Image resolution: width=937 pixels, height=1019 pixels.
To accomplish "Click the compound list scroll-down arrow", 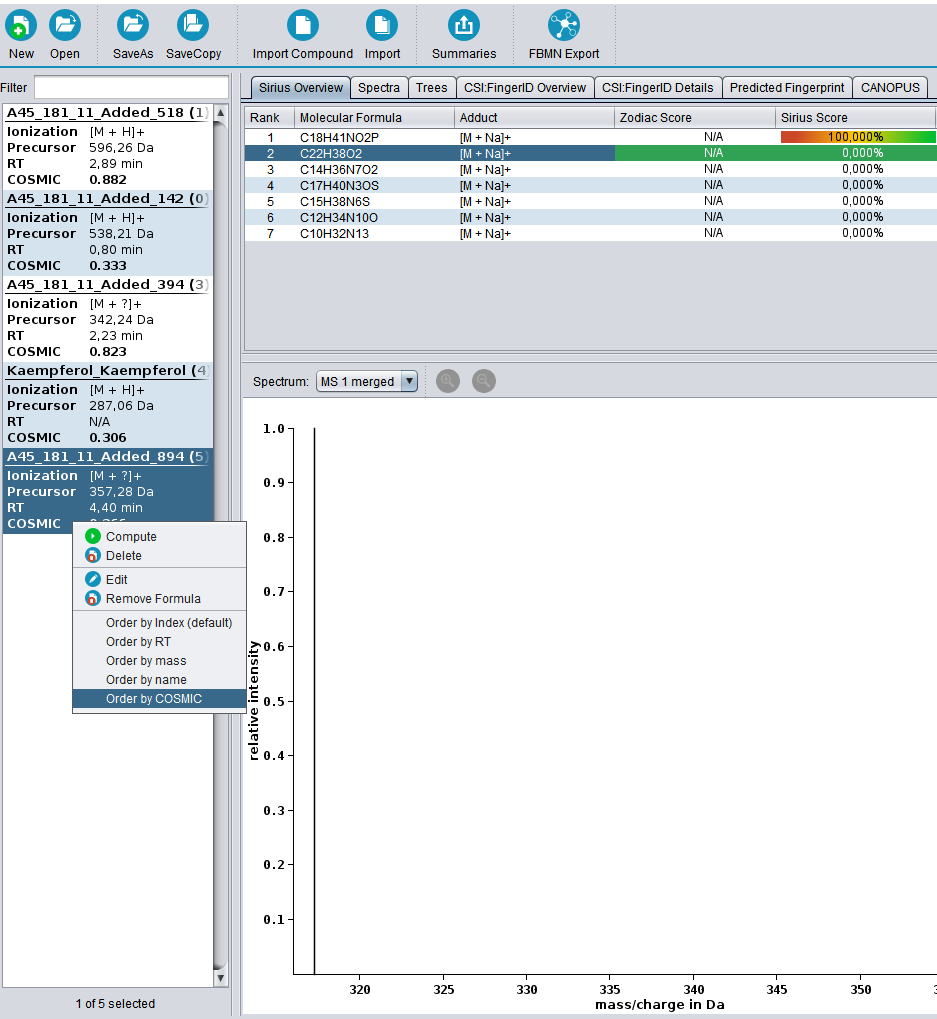I will (221, 977).
